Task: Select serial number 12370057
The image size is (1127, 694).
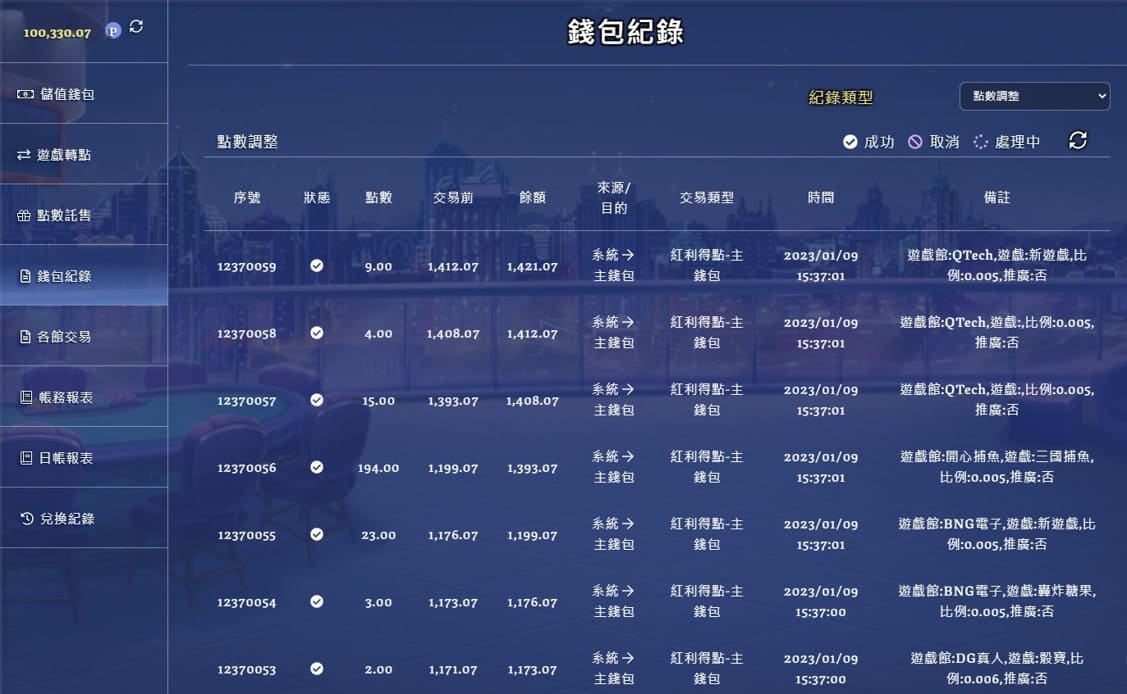Action: pos(247,401)
